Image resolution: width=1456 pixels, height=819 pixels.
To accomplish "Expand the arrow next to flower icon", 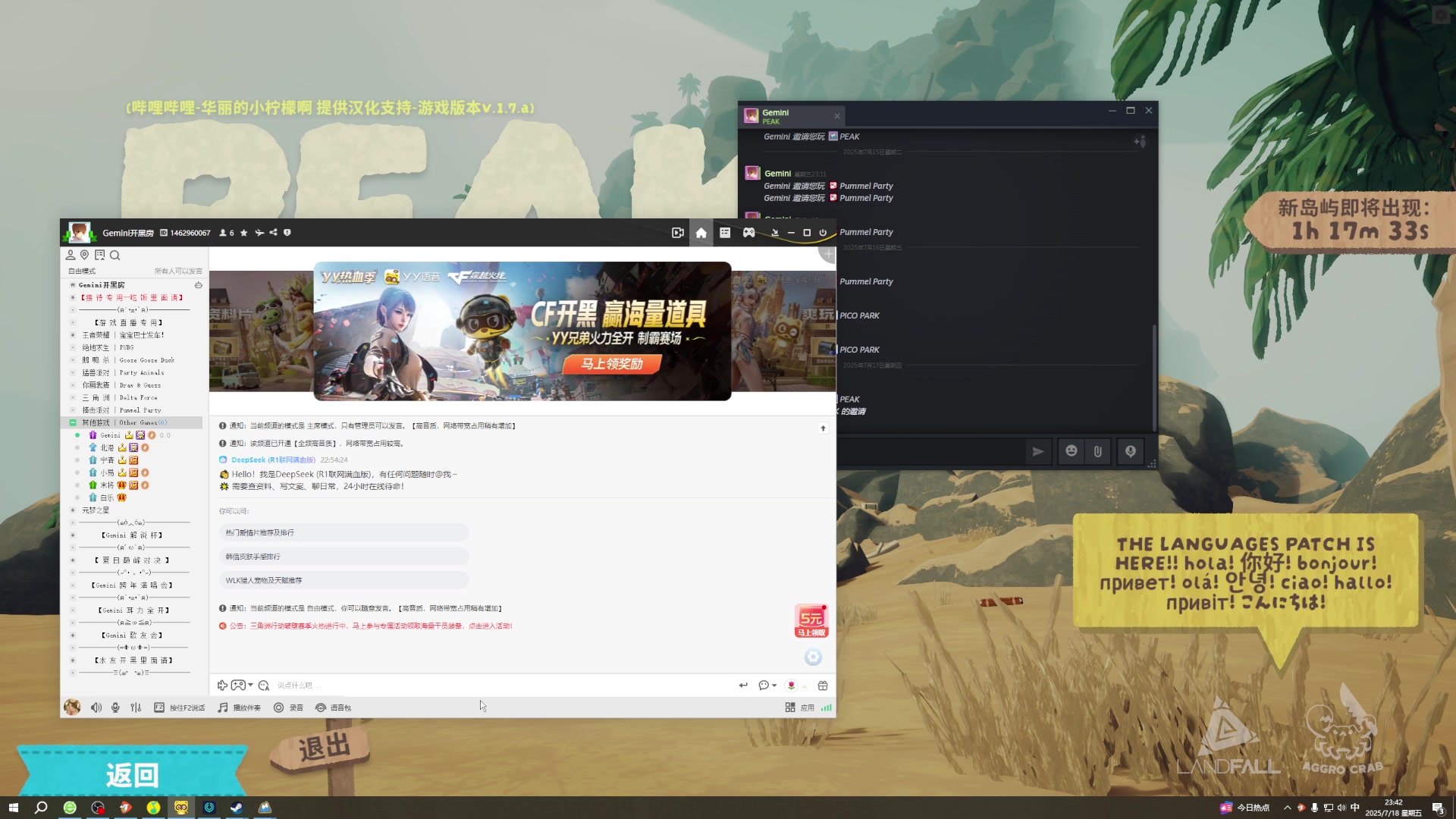I will pyautogui.click(x=805, y=686).
